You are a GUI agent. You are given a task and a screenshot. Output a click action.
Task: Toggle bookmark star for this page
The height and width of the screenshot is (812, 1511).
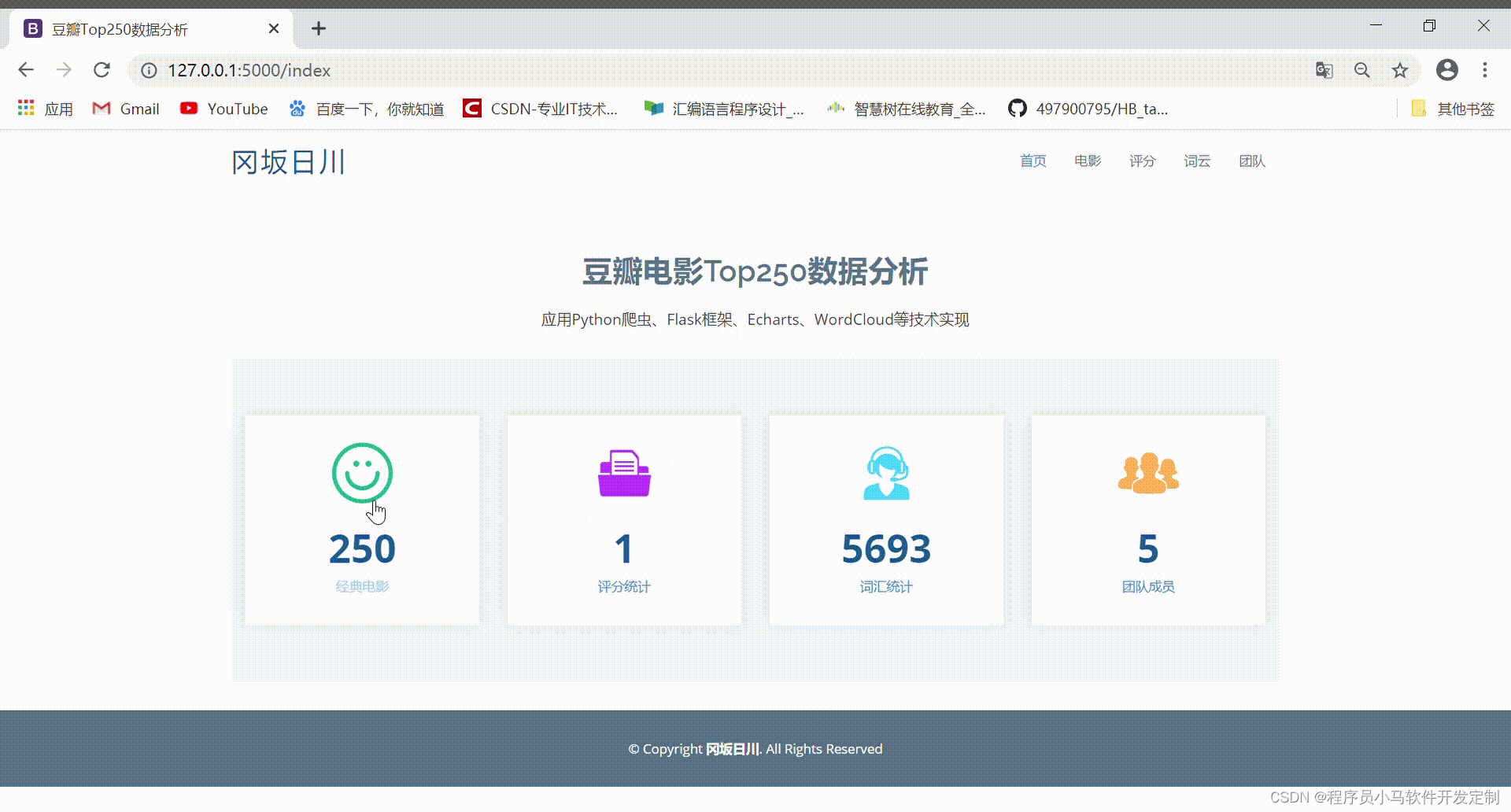(x=1400, y=70)
